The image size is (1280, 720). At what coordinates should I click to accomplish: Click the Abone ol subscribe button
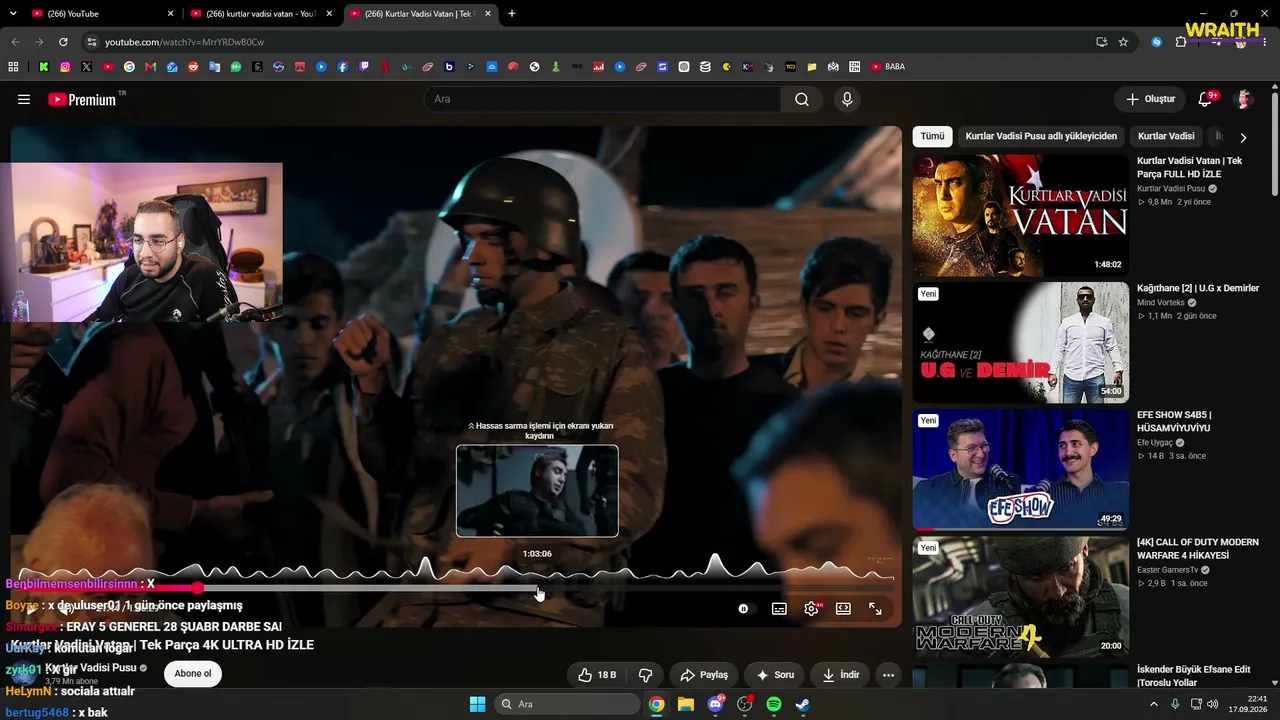193,673
